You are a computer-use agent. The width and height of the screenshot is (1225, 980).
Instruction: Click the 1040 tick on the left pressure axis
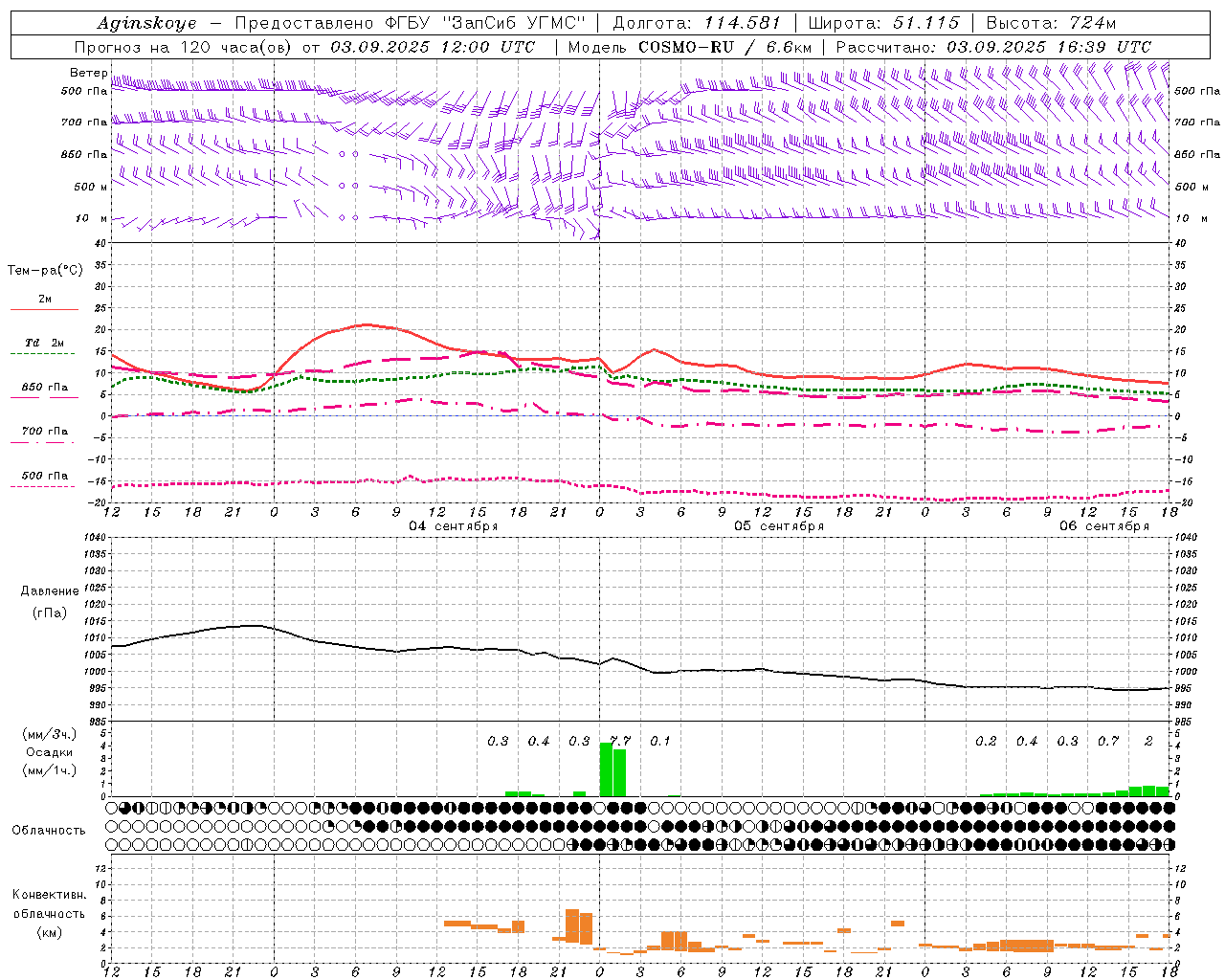coord(93,537)
